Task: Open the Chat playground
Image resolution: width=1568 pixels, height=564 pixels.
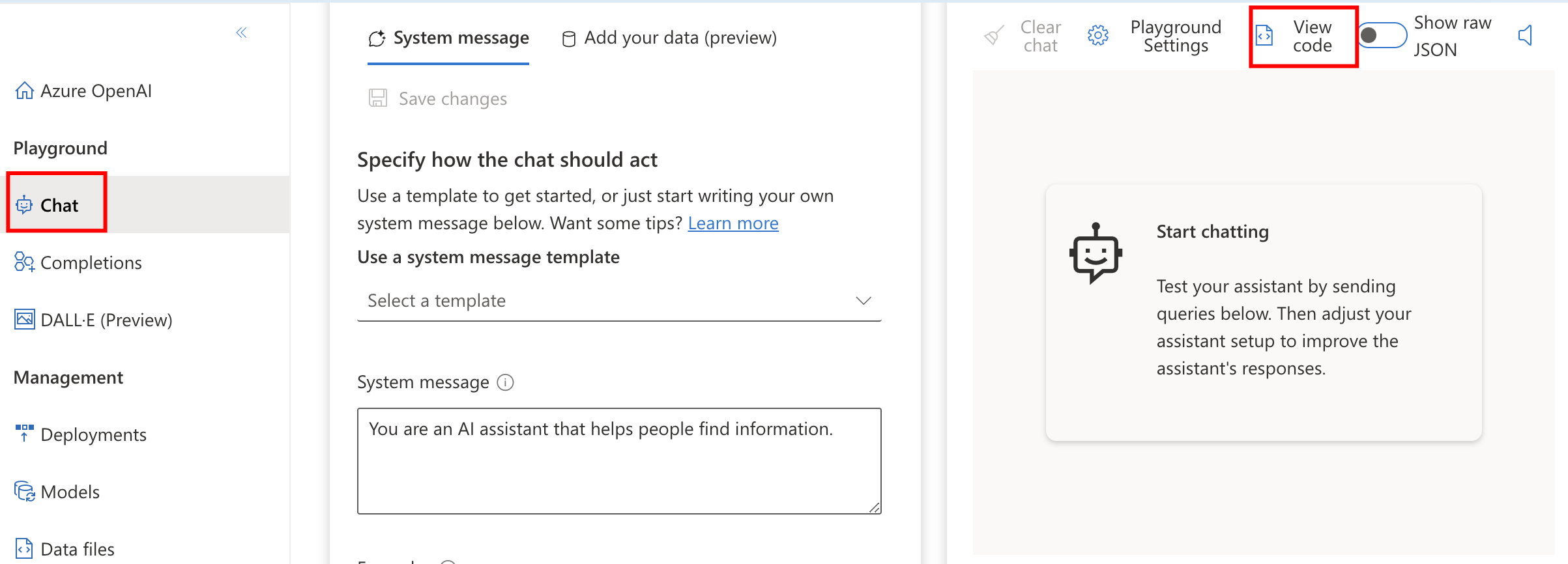Action: pos(59,205)
